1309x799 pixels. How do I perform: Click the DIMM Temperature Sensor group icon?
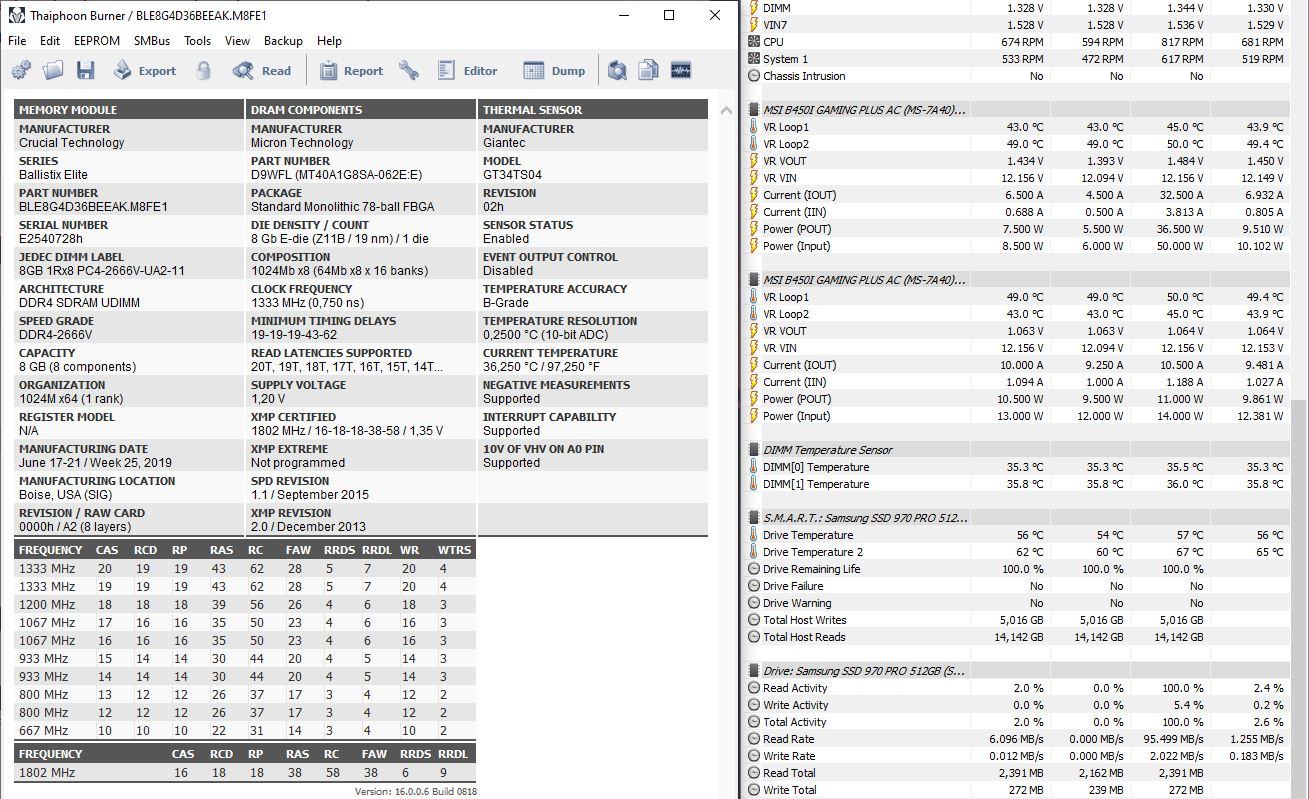pos(754,450)
